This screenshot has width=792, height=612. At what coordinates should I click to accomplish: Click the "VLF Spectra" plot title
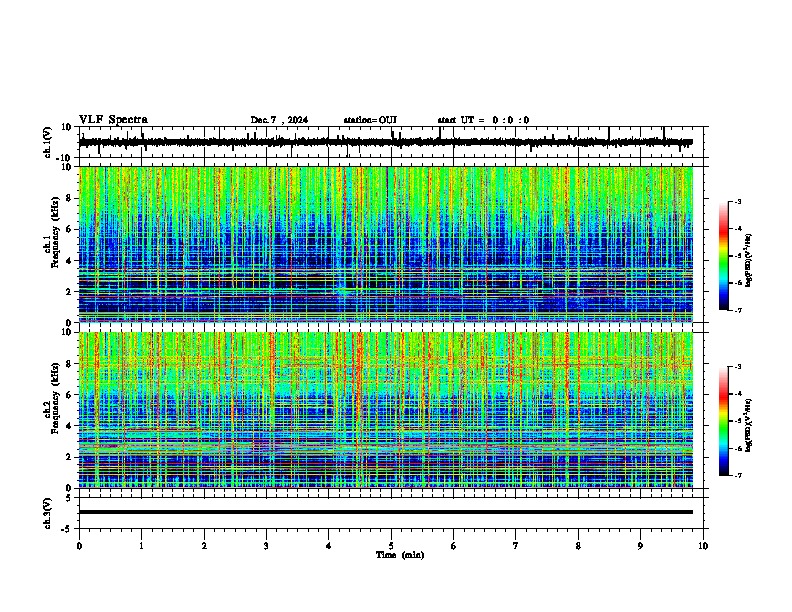113,120
